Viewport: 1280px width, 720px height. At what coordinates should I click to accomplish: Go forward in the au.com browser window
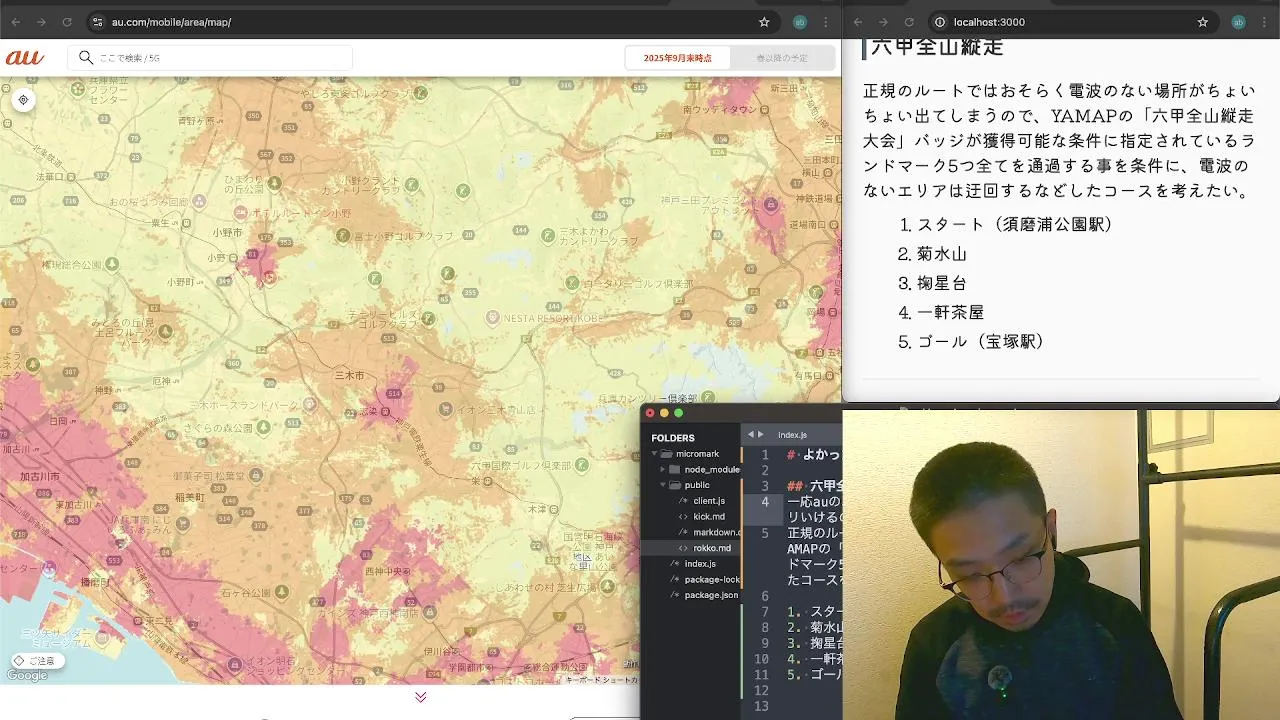(x=41, y=22)
